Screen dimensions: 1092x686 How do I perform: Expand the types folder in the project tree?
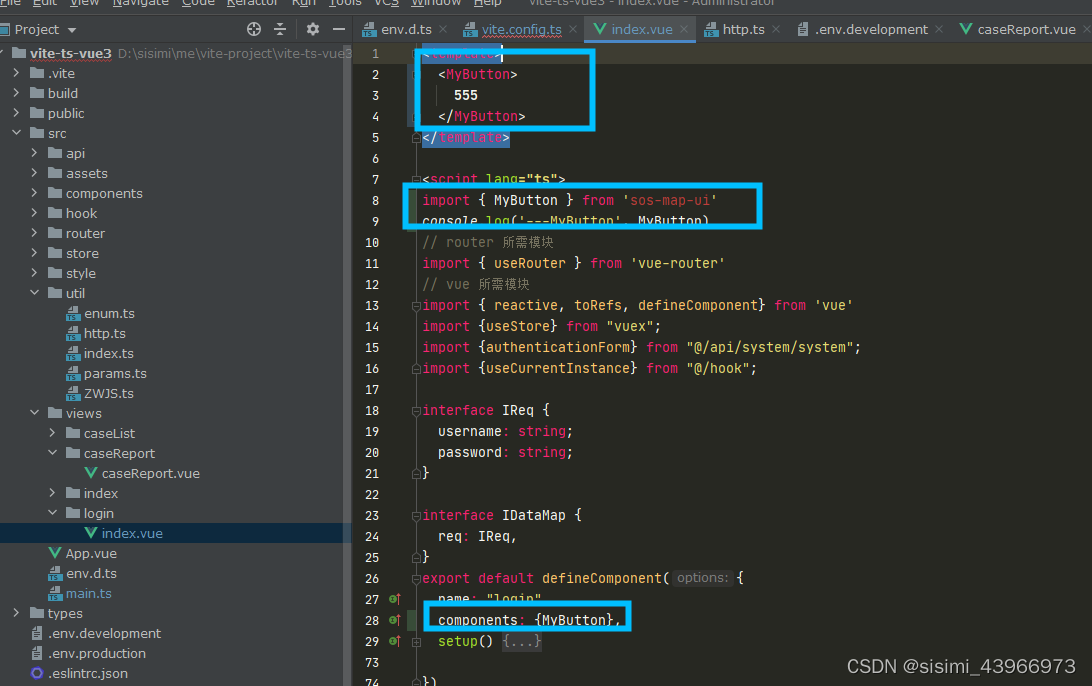pos(16,613)
